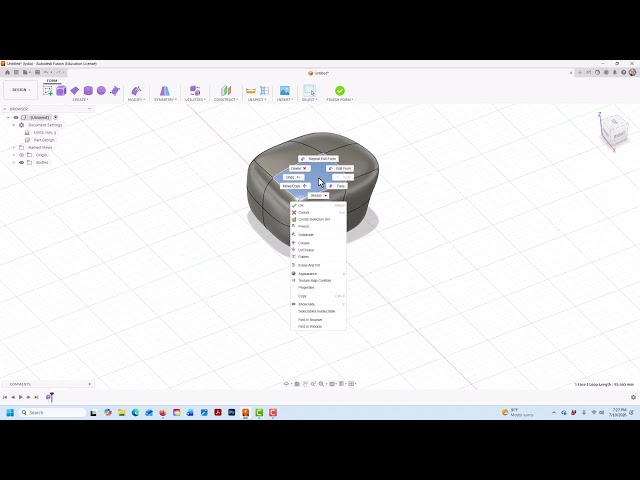Click the Untitled document tab
The width and height of the screenshot is (640, 480).
[318, 73]
